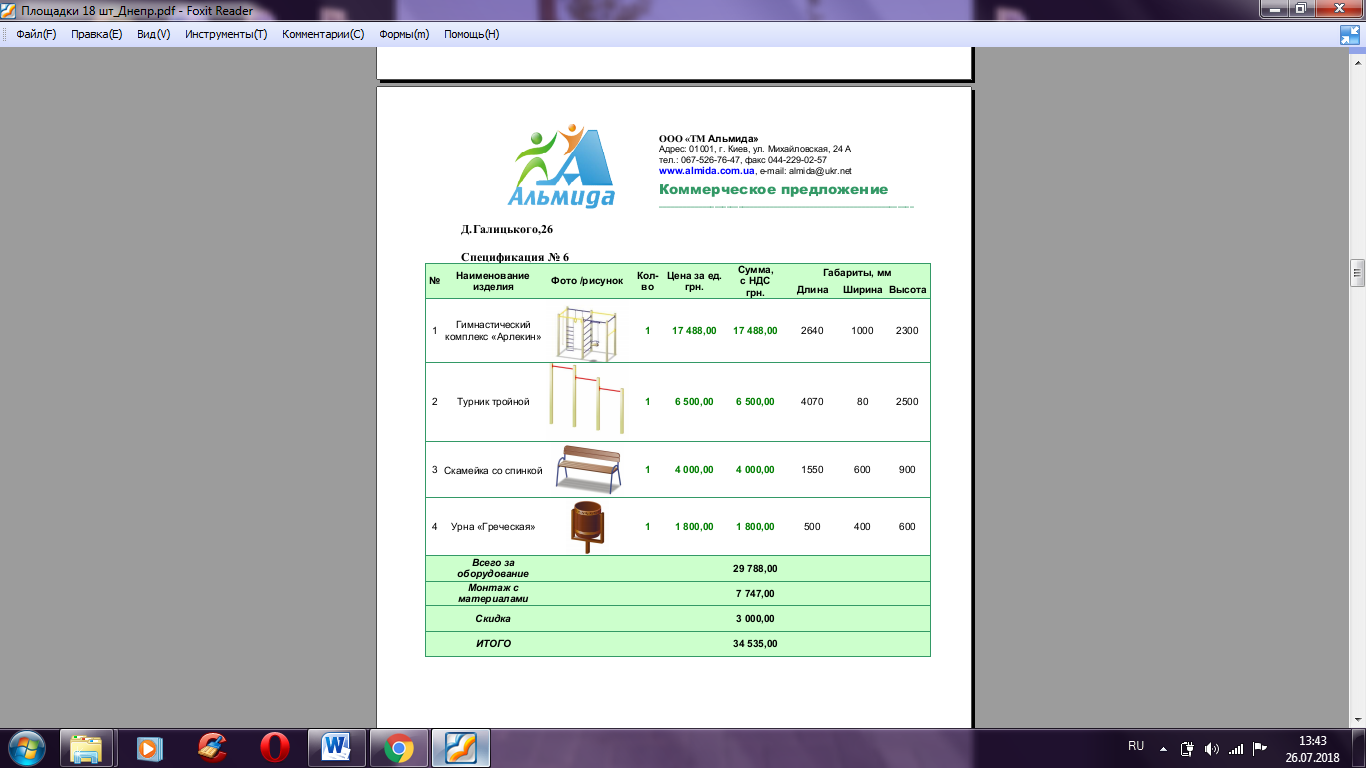
Task: Open the Формы(m) menu
Action: (x=404, y=34)
